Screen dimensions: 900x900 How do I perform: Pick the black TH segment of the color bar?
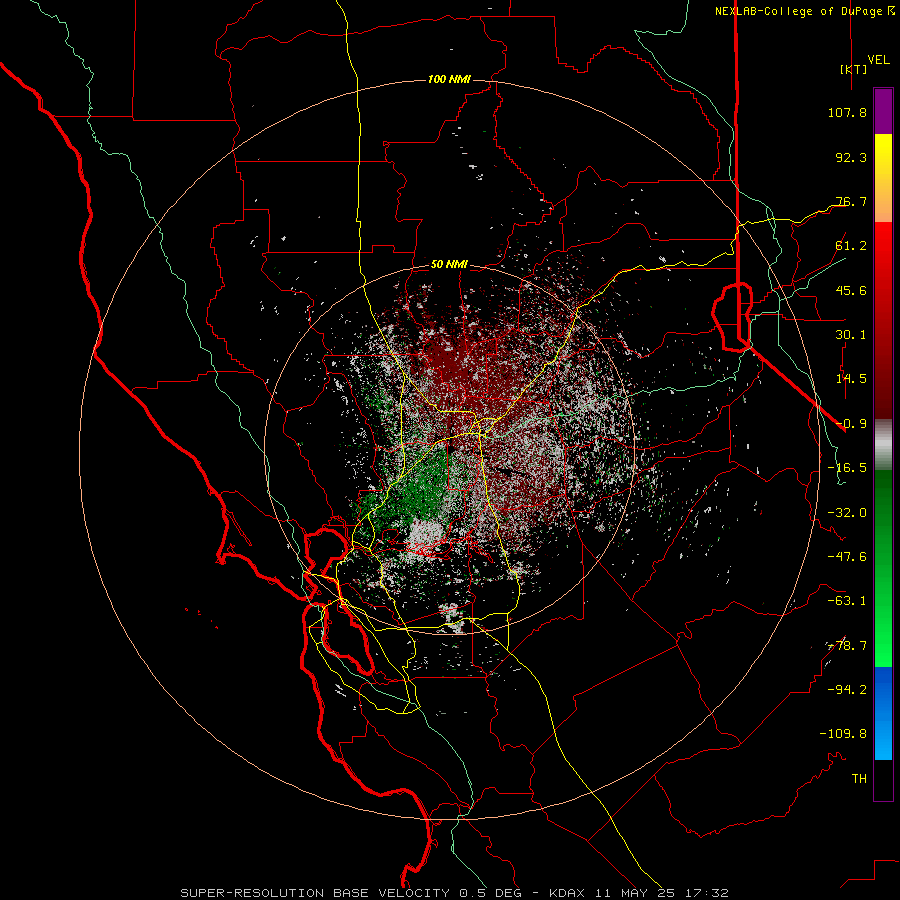(883, 779)
